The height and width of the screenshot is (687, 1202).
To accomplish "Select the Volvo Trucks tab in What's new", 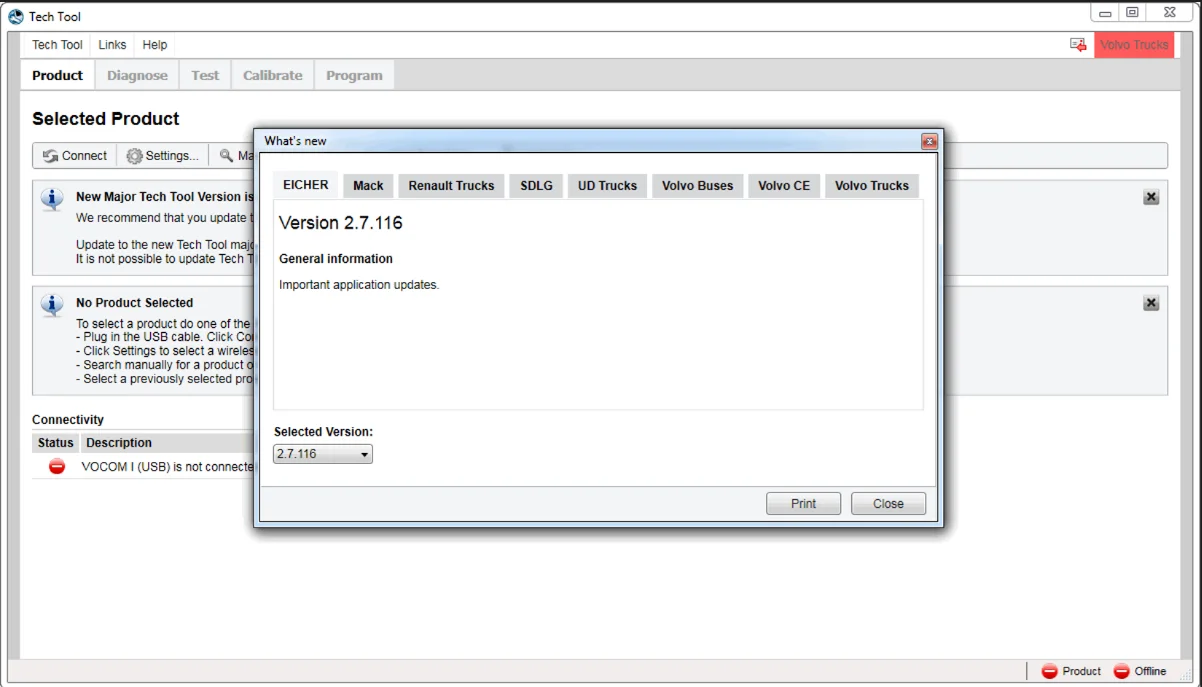I will pyautogui.click(x=872, y=186).
